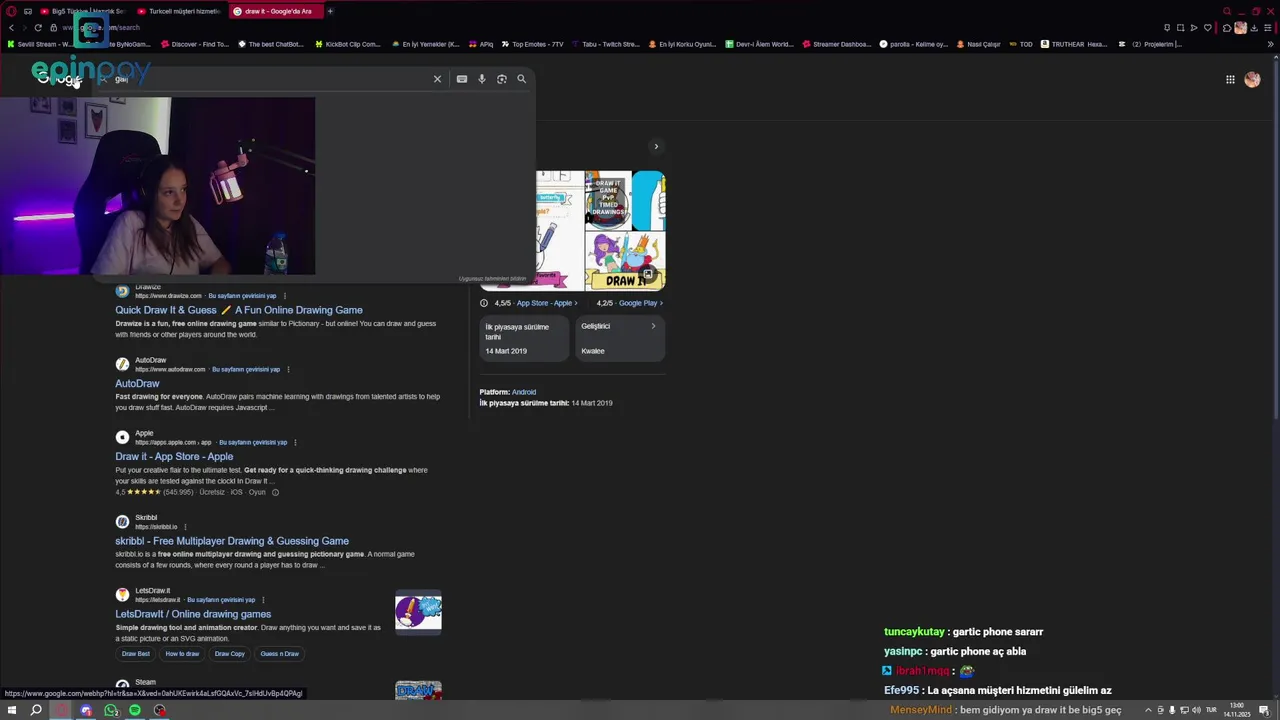Image resolution: width=1280 pixels, height=720 pixels.
Task: Click the Drawize site favicon
Action: (x=122, y=291)
